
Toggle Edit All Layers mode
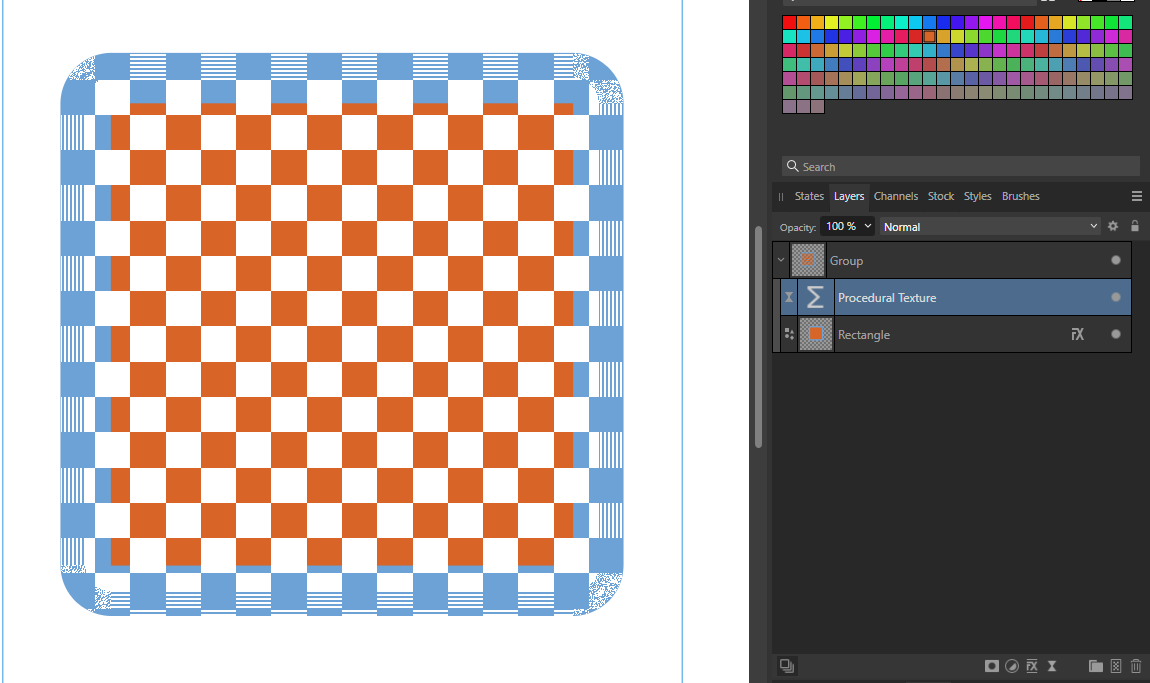click(787, 666)
